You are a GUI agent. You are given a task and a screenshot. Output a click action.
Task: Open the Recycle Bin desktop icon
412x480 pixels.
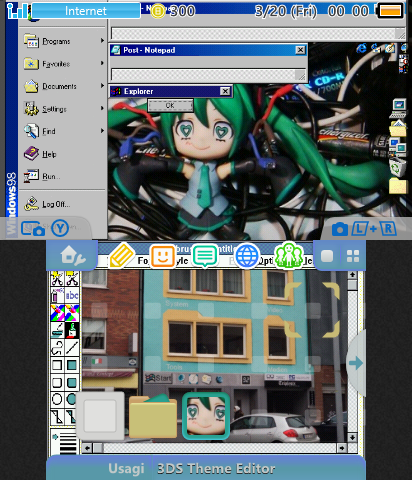[x=398, y=167]
